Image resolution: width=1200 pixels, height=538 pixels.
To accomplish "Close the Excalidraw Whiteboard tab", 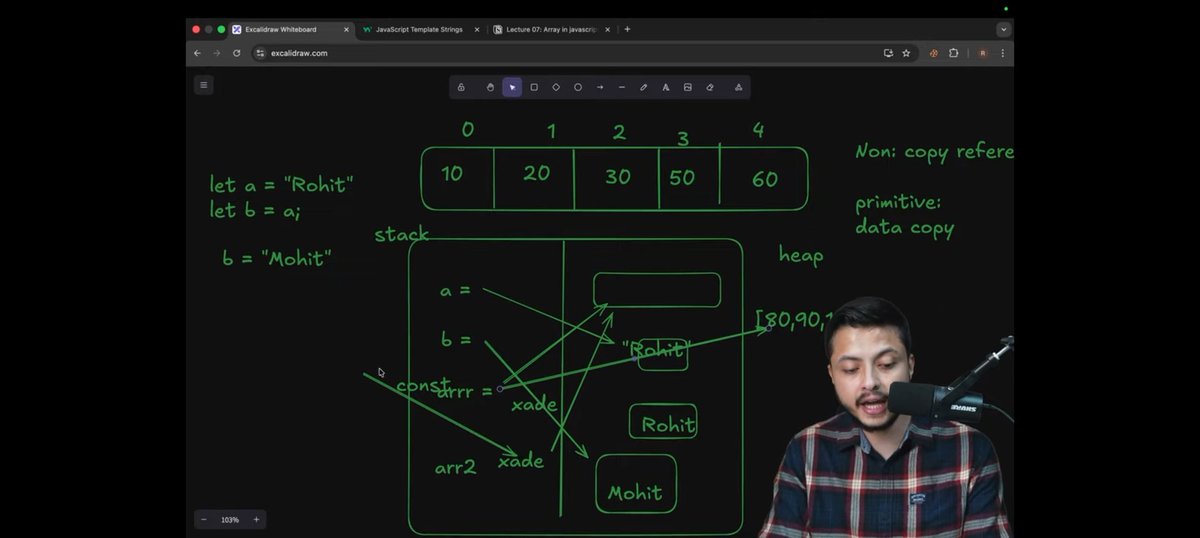I will (345, 30).
